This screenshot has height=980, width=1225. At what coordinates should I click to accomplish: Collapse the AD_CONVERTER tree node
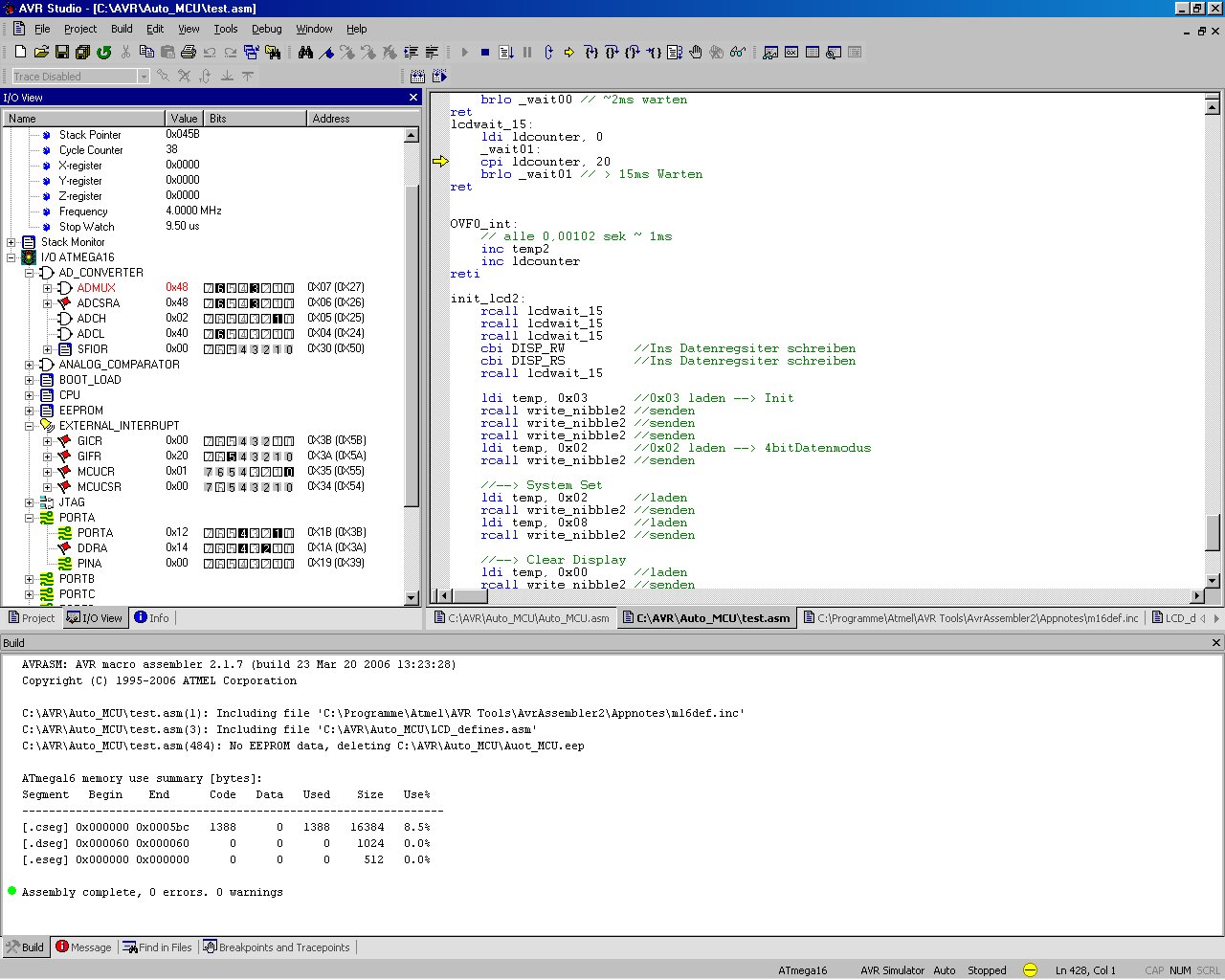(x=29, y=273)
